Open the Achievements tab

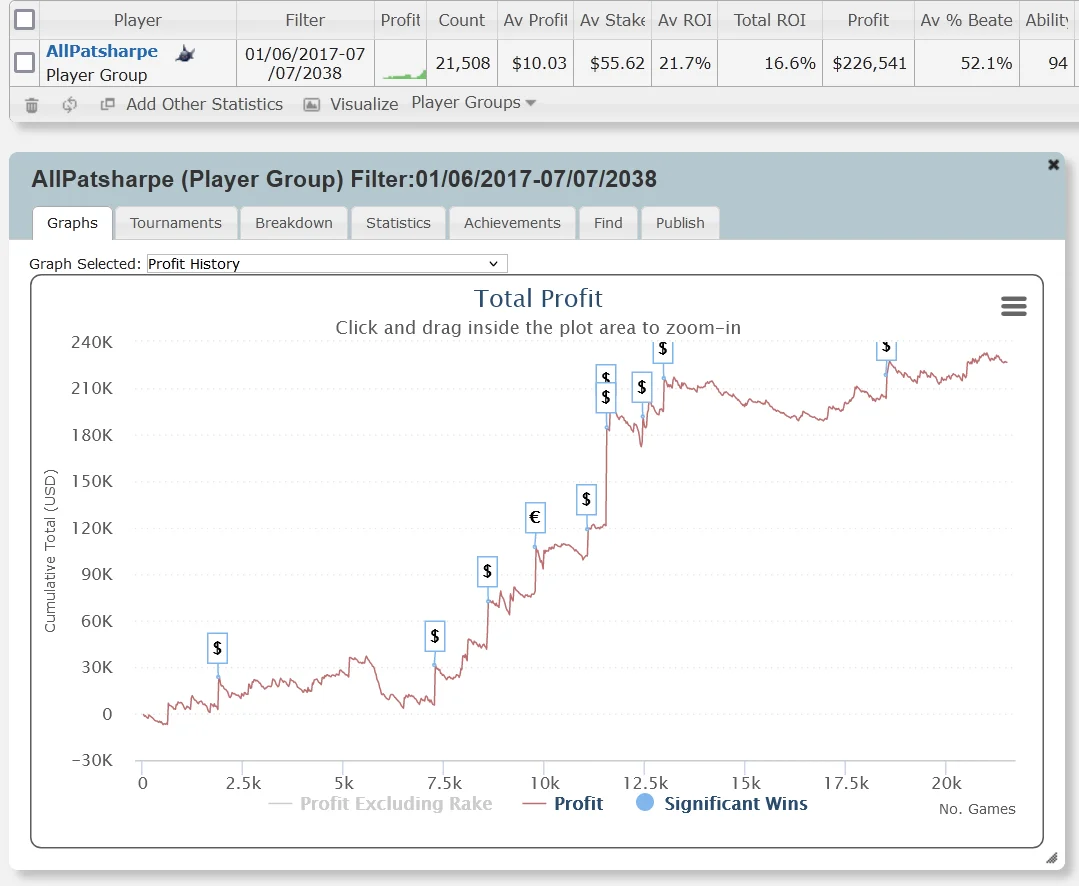pyautogui.click(x=512, y=223)
